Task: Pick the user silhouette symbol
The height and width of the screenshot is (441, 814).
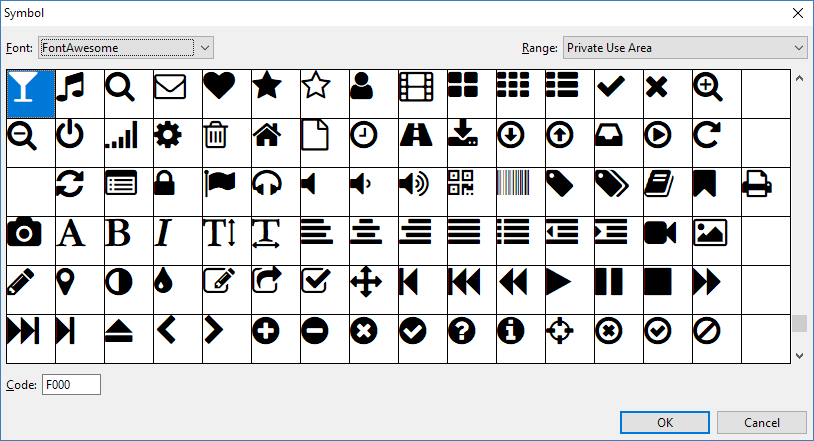Action: 374,93
